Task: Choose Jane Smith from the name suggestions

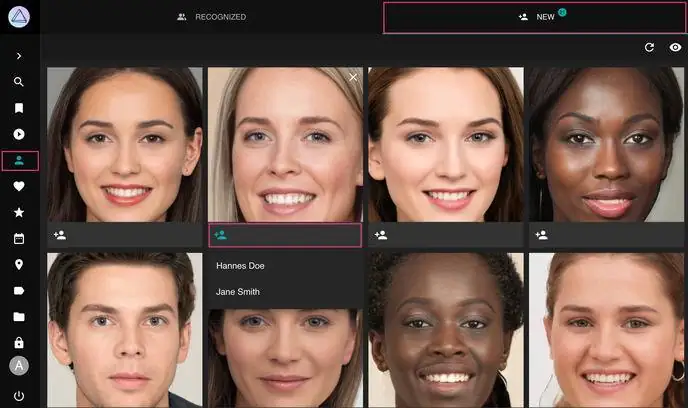Action: [x=238, y=292]
